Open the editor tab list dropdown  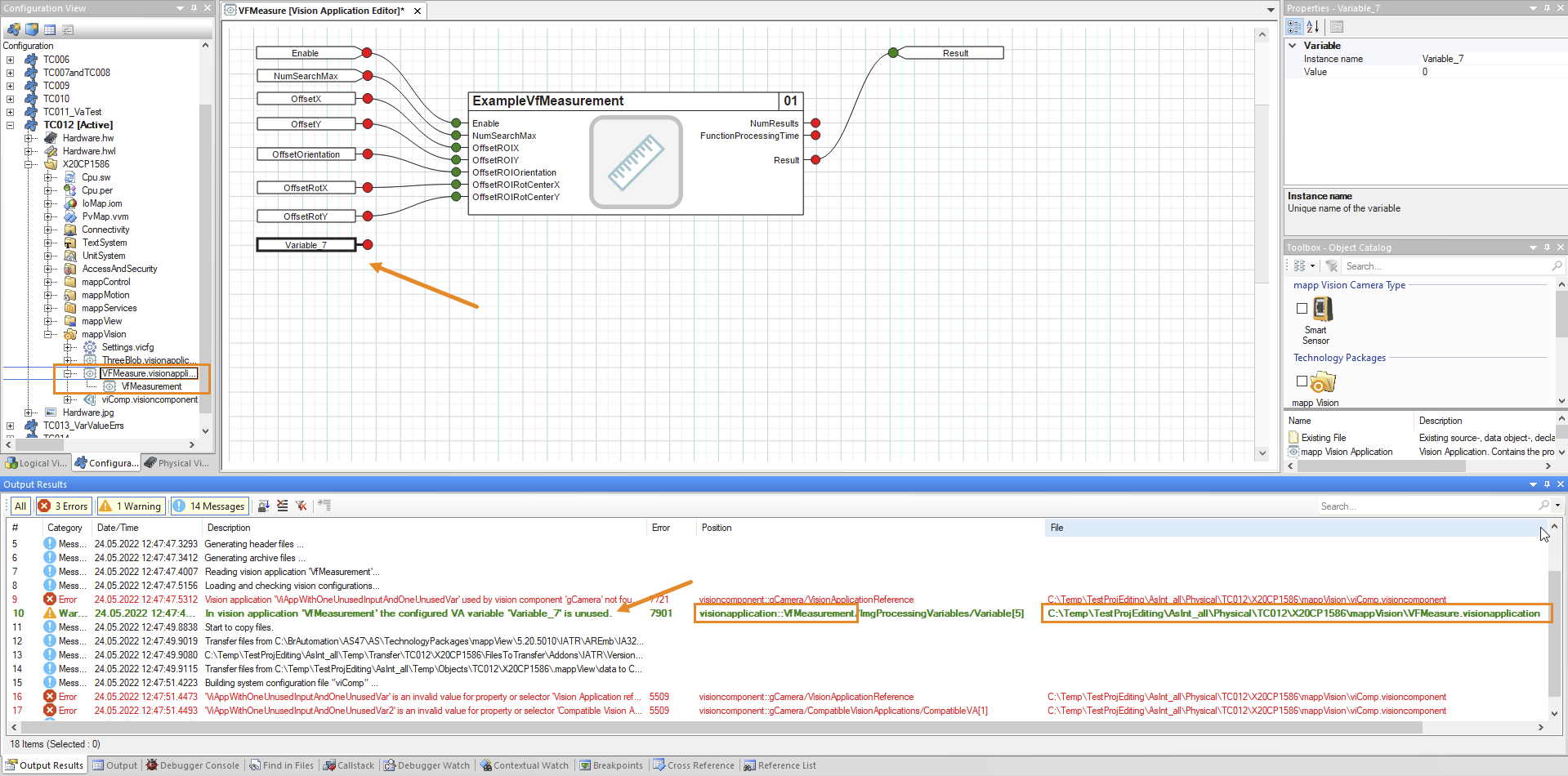click(1271, 11)
